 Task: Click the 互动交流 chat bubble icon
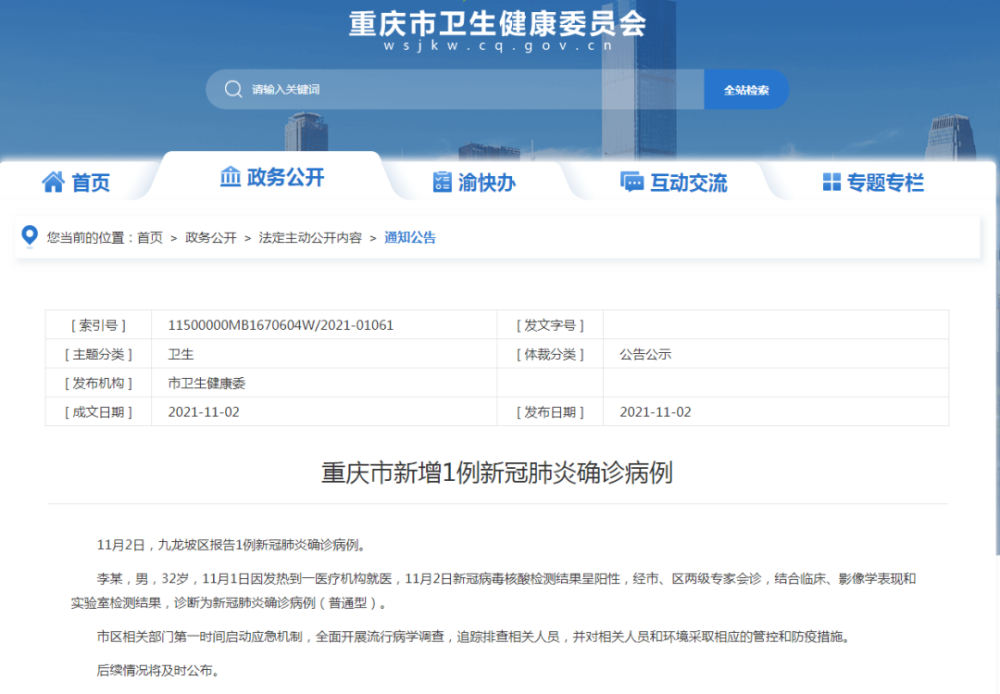pyautogui.click(x=631, y=182)
